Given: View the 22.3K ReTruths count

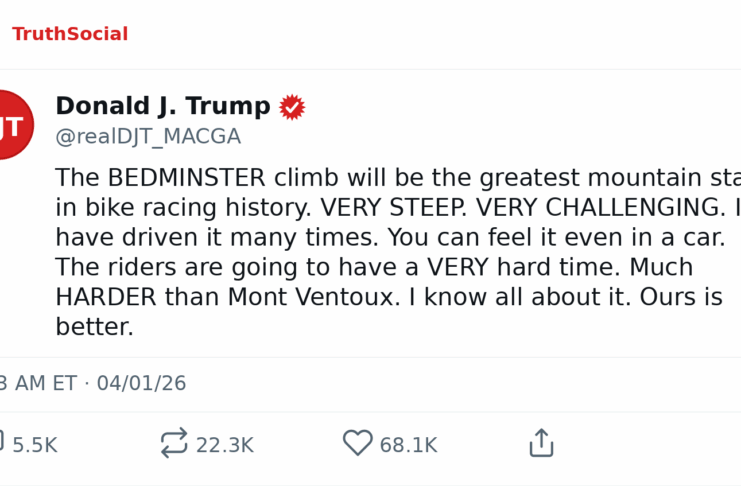Looking at the screenshot, I should (x=225, y=445).
